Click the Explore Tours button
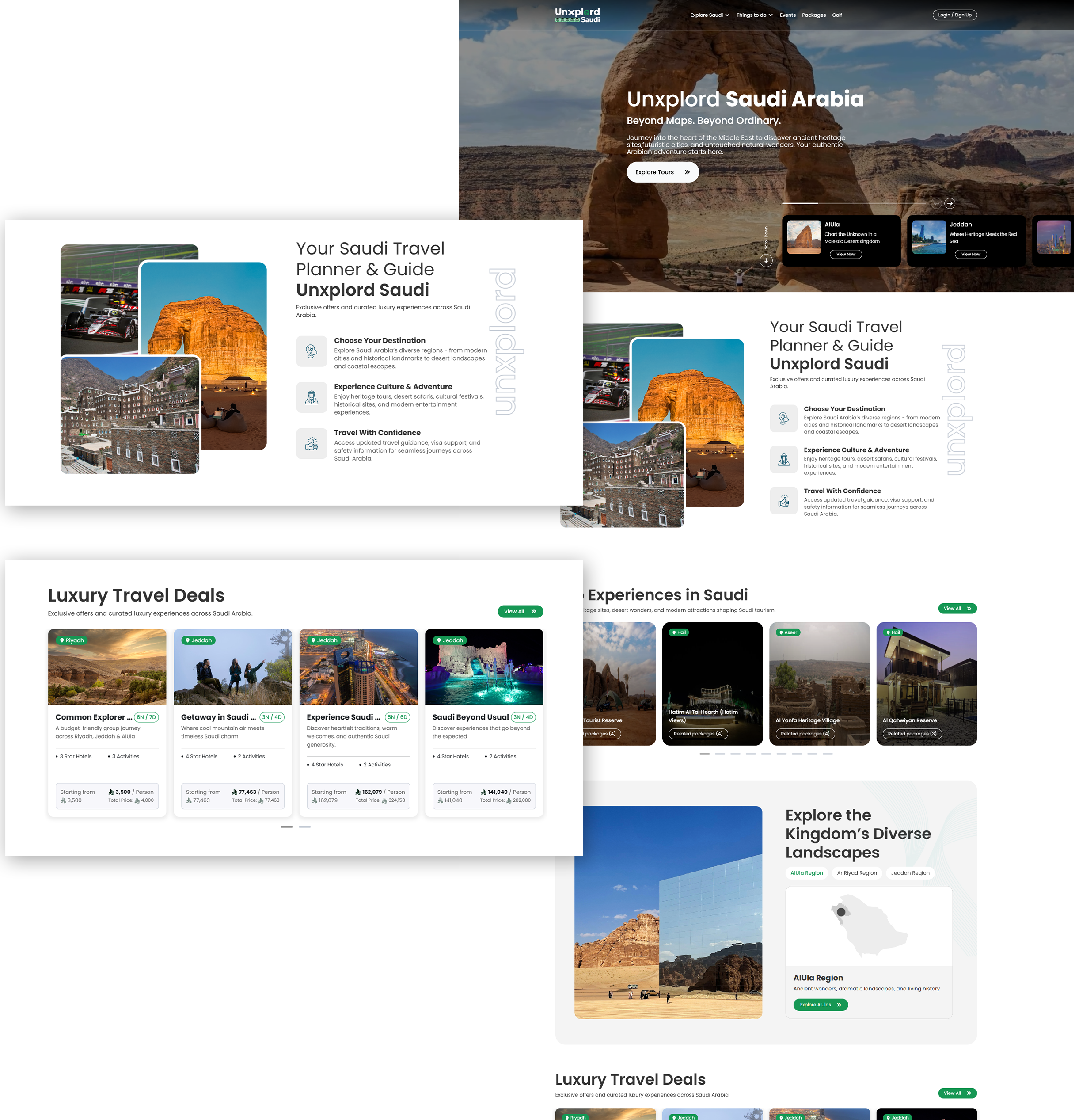Screen dimensions: 1079x1120 click(662, 172)
